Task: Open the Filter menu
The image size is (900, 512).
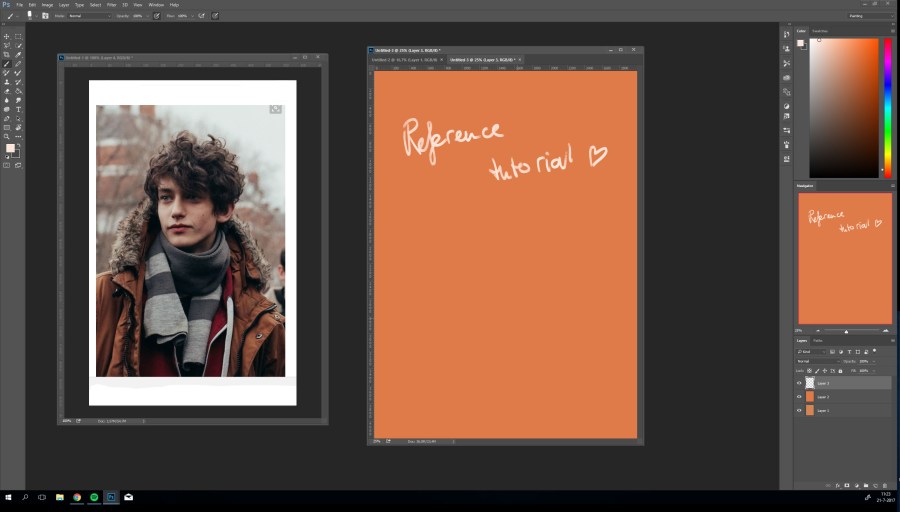Action: click(113, 5)
